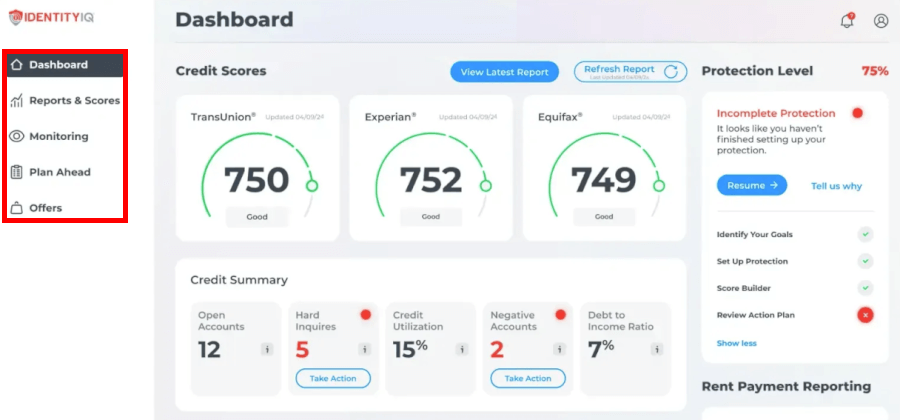Viewport: 900px width, 420px height.
Task: Click the Resume button
Action: click(x=752, y=185)
